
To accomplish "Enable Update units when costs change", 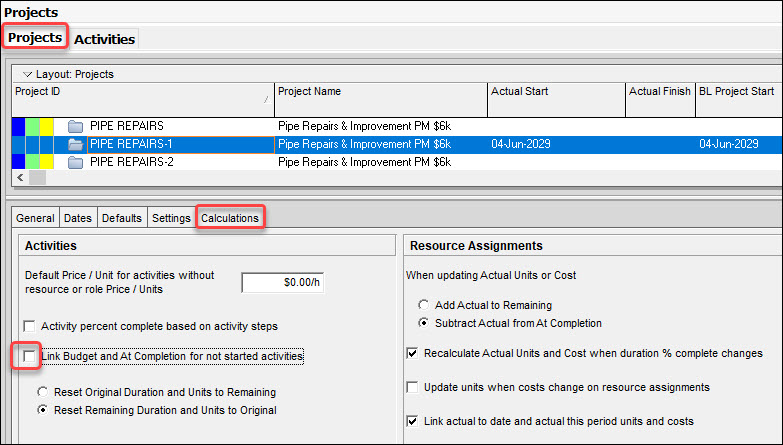I will tap(414, 387).
